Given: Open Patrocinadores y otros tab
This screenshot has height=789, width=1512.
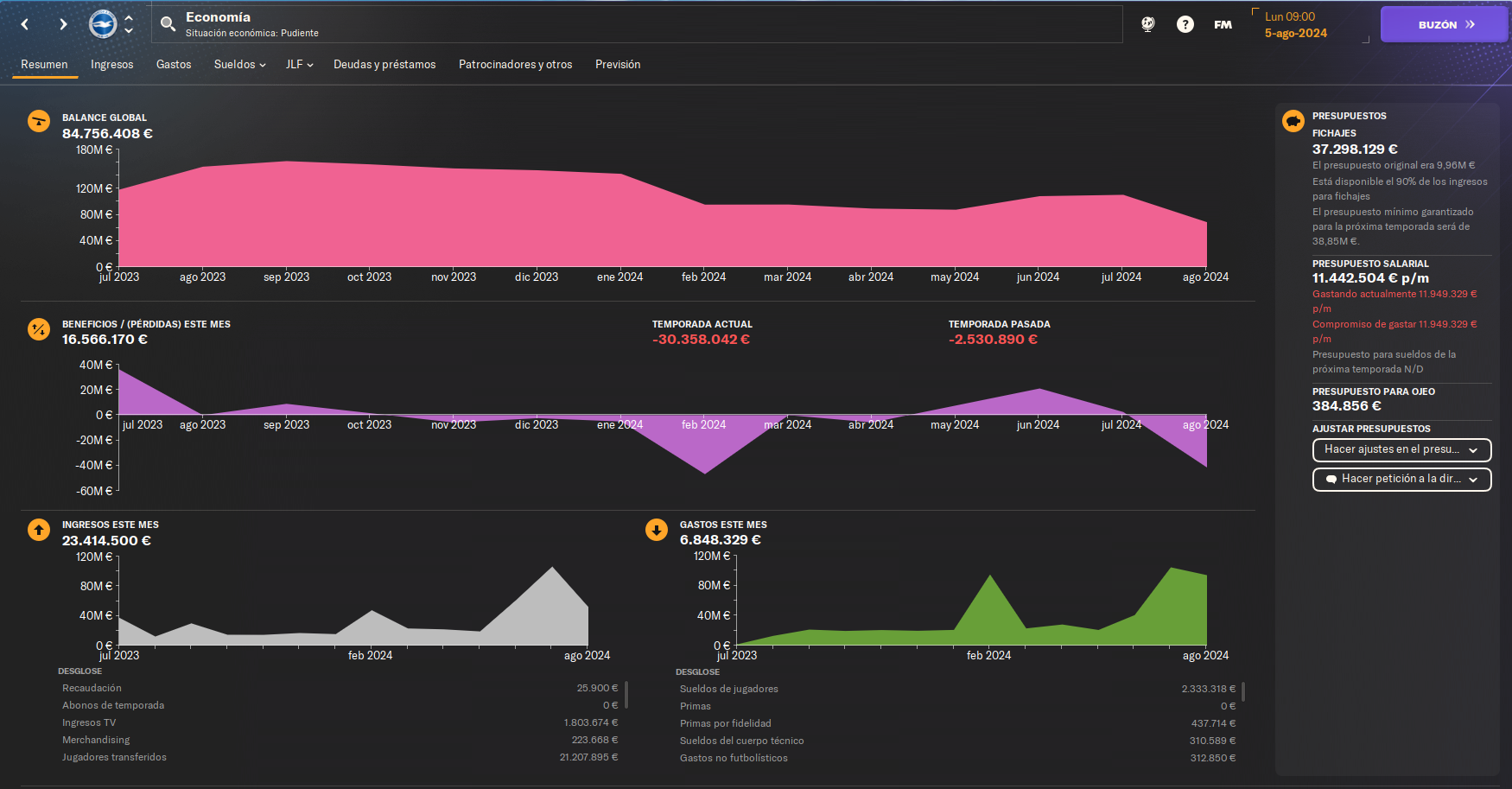Looking at the screenshot, I should tap(516, 64).
